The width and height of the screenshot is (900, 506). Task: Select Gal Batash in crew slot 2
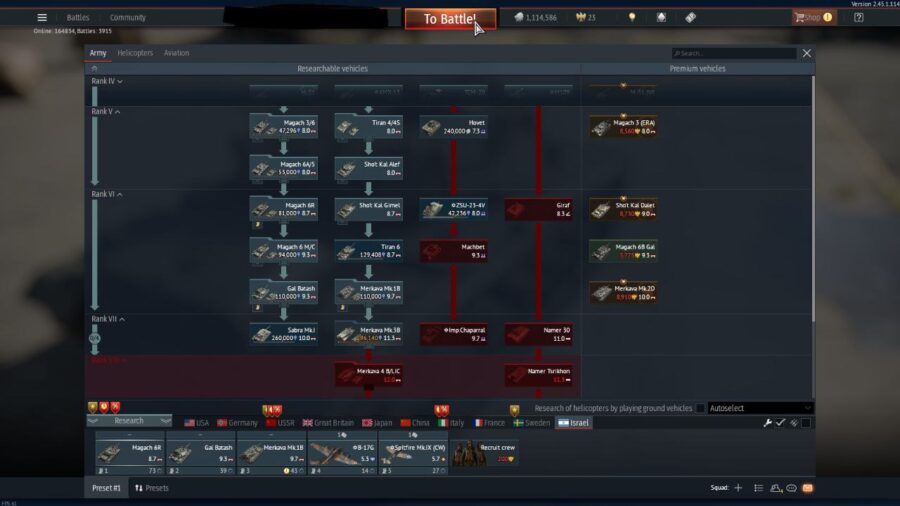pos(200,453)
